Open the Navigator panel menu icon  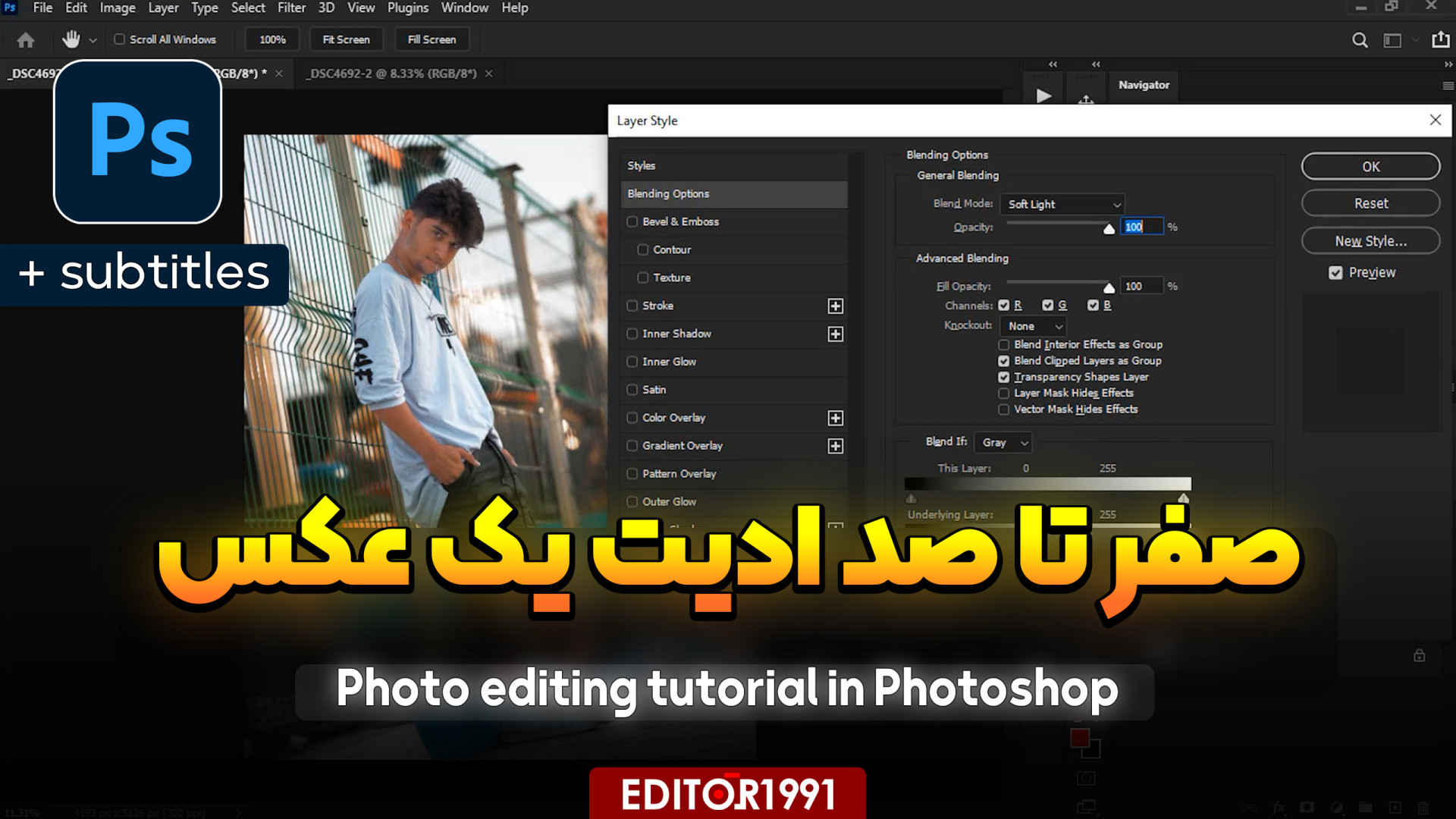click(x=1448, y=86)
